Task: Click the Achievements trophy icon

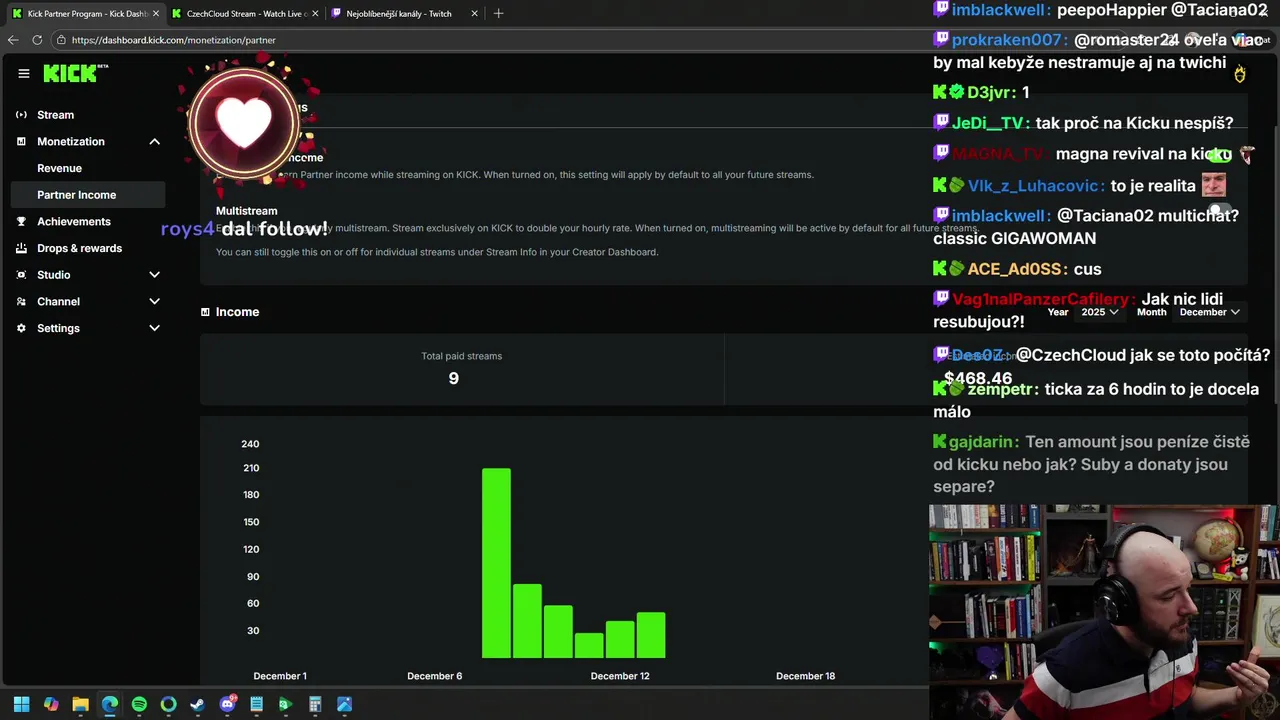Action: pyautogui.click(x=21, y=222)
